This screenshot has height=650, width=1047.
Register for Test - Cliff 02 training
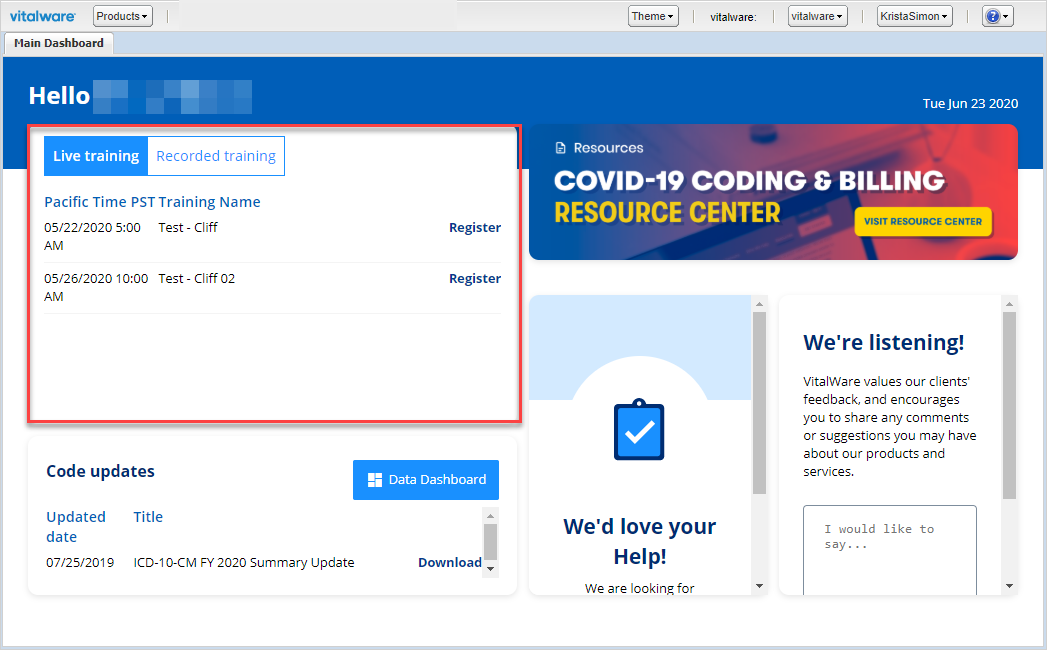click(x=475, y=278)
